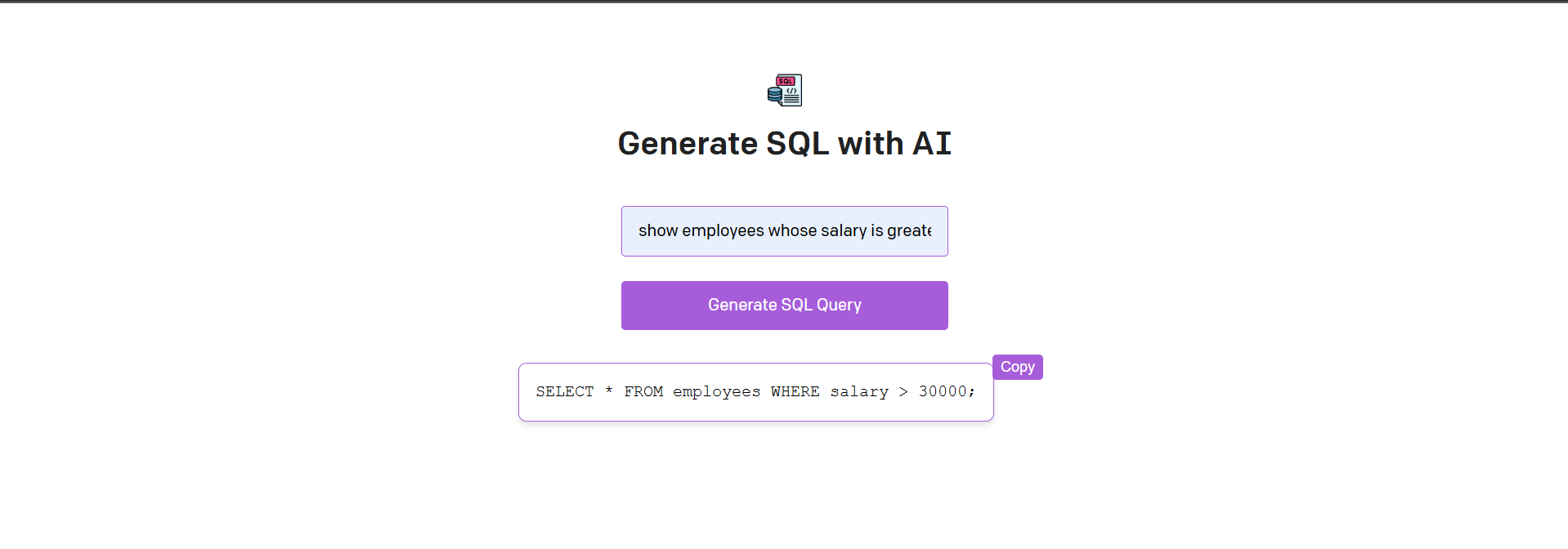Image resolution: width=1568 pixels, height=549 pixels.
Task: Click the "Generate SQL with AI" heading
Action: click(784, 144)
